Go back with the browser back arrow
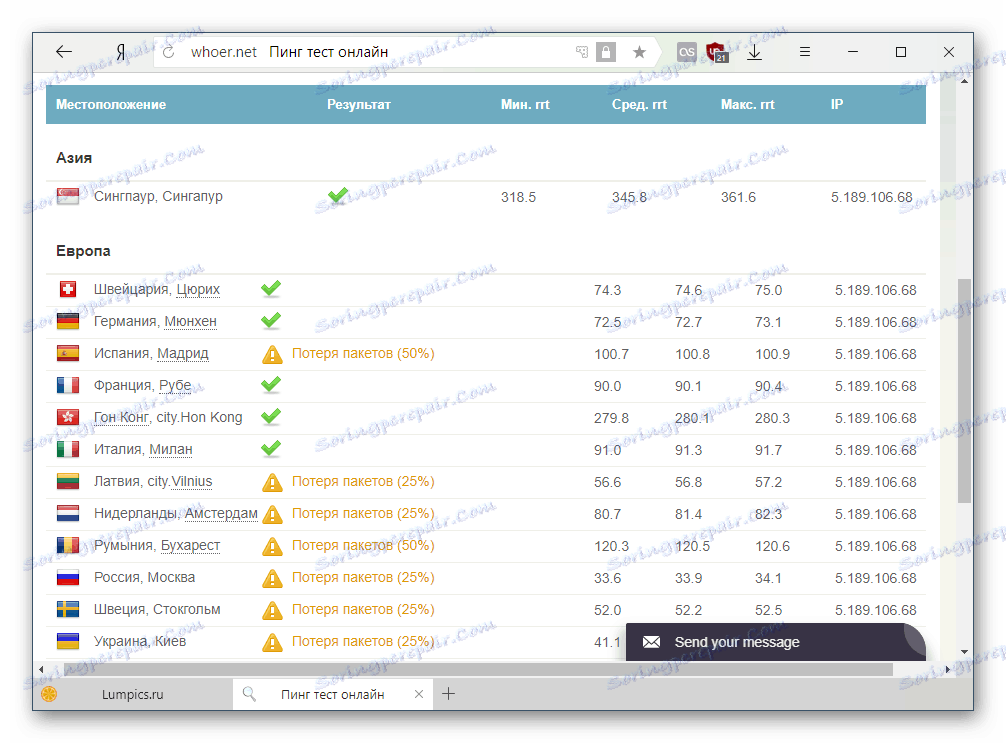This screenshot has height=743, width=1006. [64, 52]
